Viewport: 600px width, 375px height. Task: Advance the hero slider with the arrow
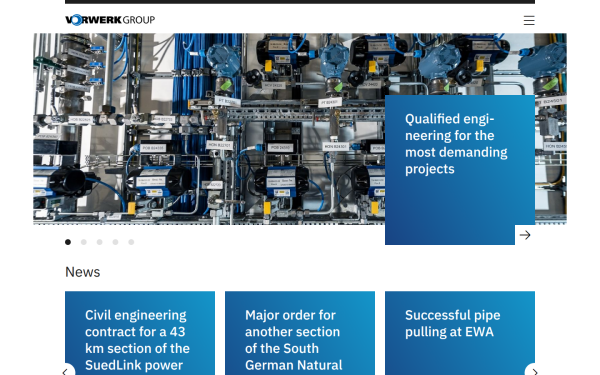click(x=525, y=235)
